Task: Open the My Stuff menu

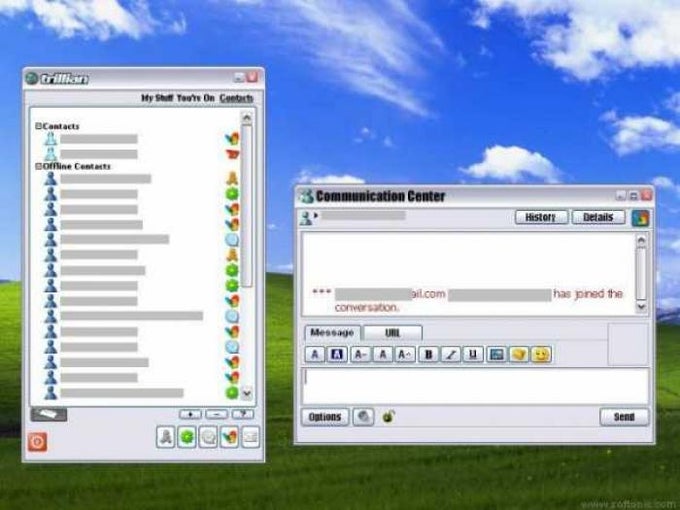Action: click(x=157, y=98)
